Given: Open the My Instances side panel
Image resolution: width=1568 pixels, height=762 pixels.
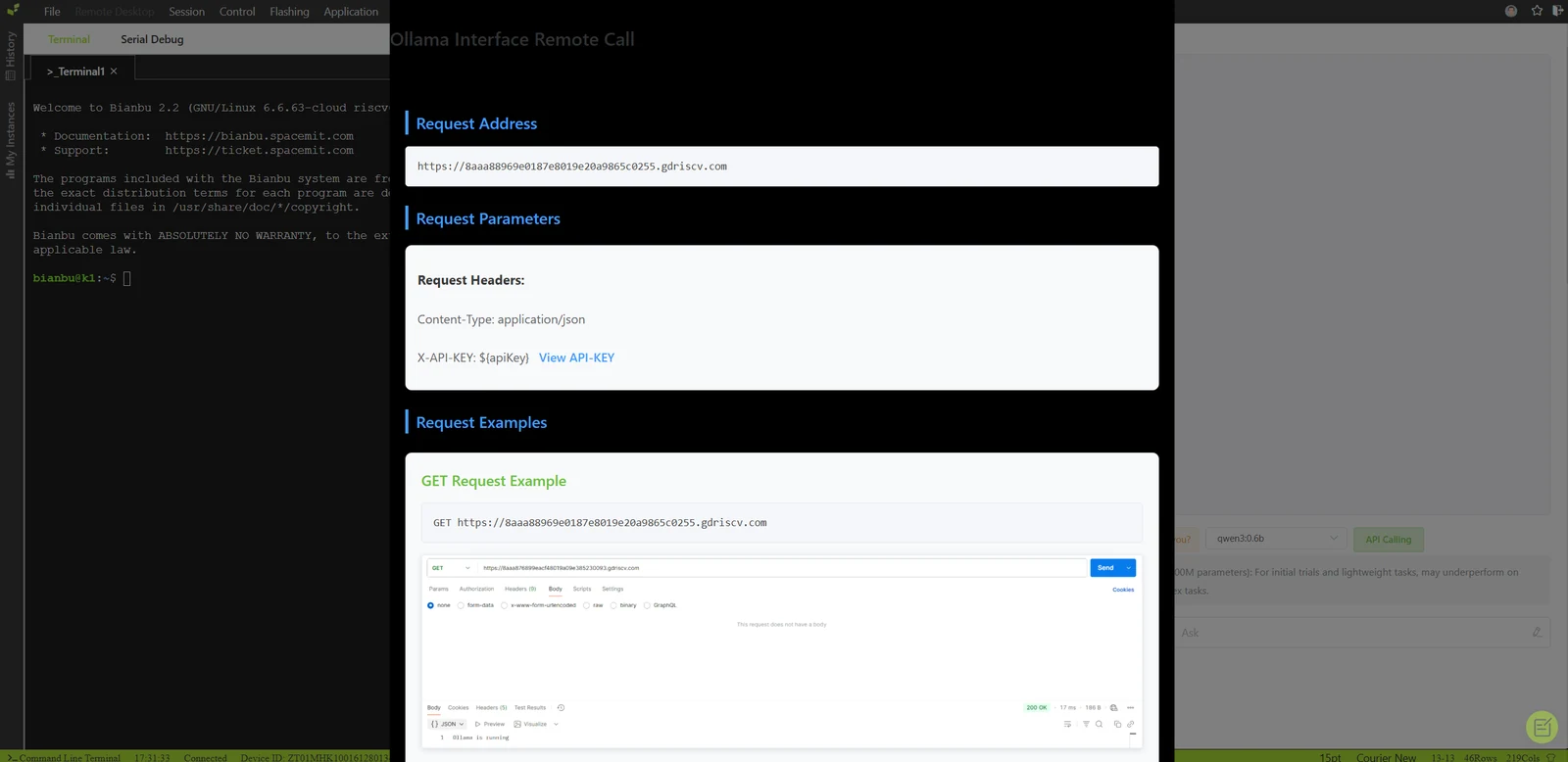Looking at the screenshot, I should 11,140.
